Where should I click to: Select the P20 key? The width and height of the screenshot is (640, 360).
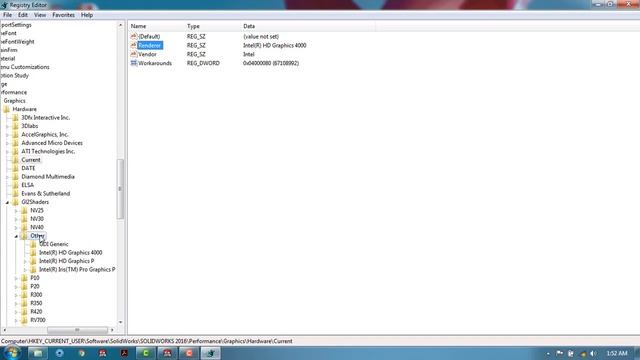click(35, 287)
